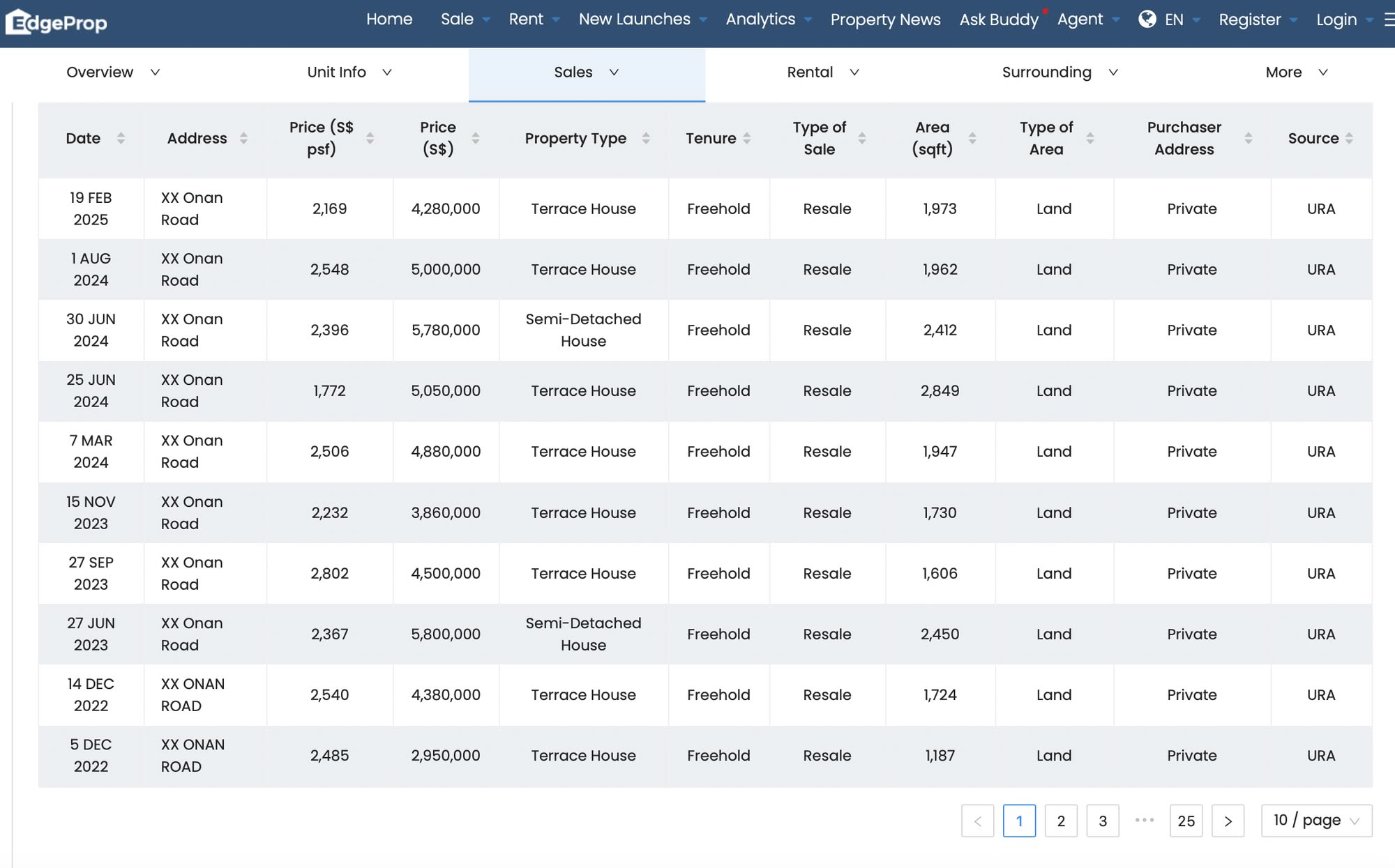Click price 4,500,000 cell
This screenshot has width=1395, height=868.
[446, 573]
